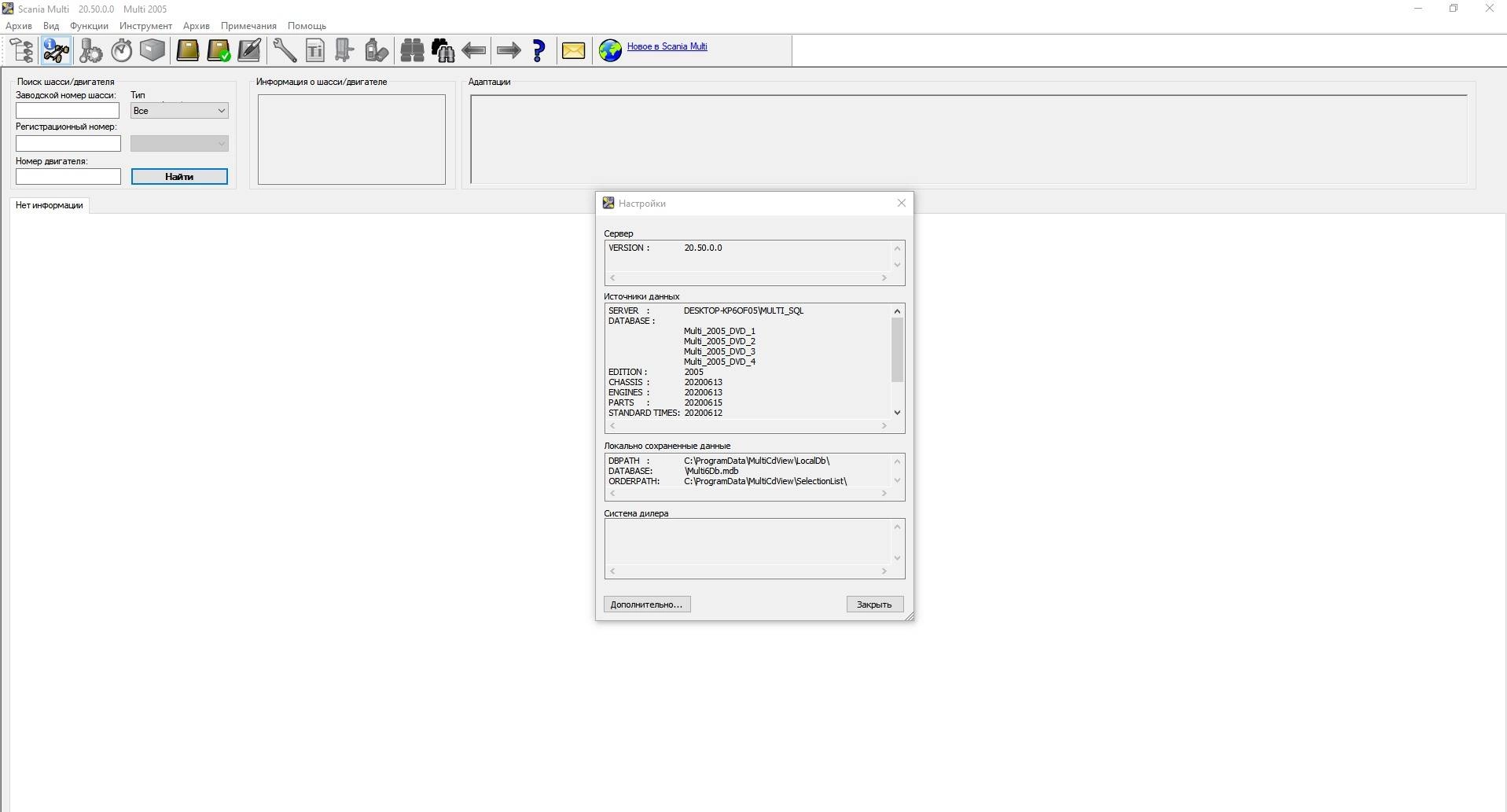Click right arrow of Локально сохраненные данные scrollbar

[x=884, y=493]
